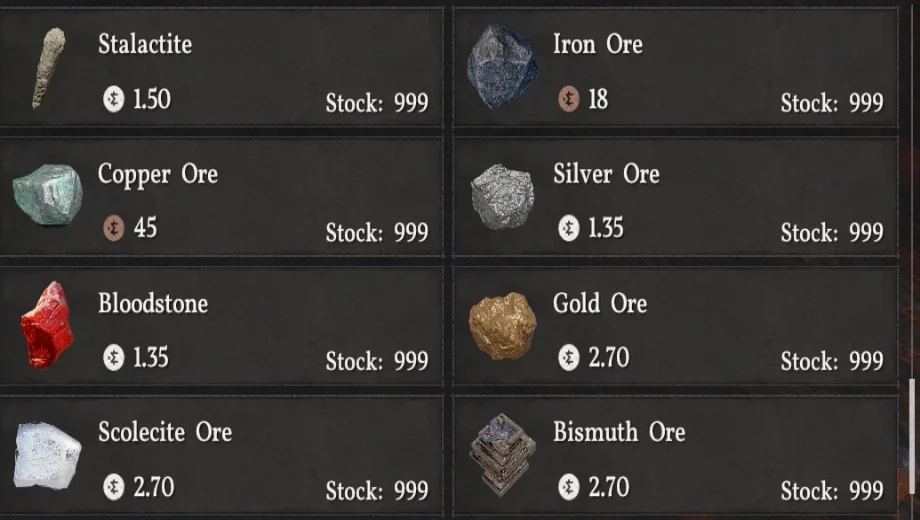Image resolution: width=920 pixels, height=520 pixels.
Task: Open the Bloodstone item name
Action: [153, 303]
